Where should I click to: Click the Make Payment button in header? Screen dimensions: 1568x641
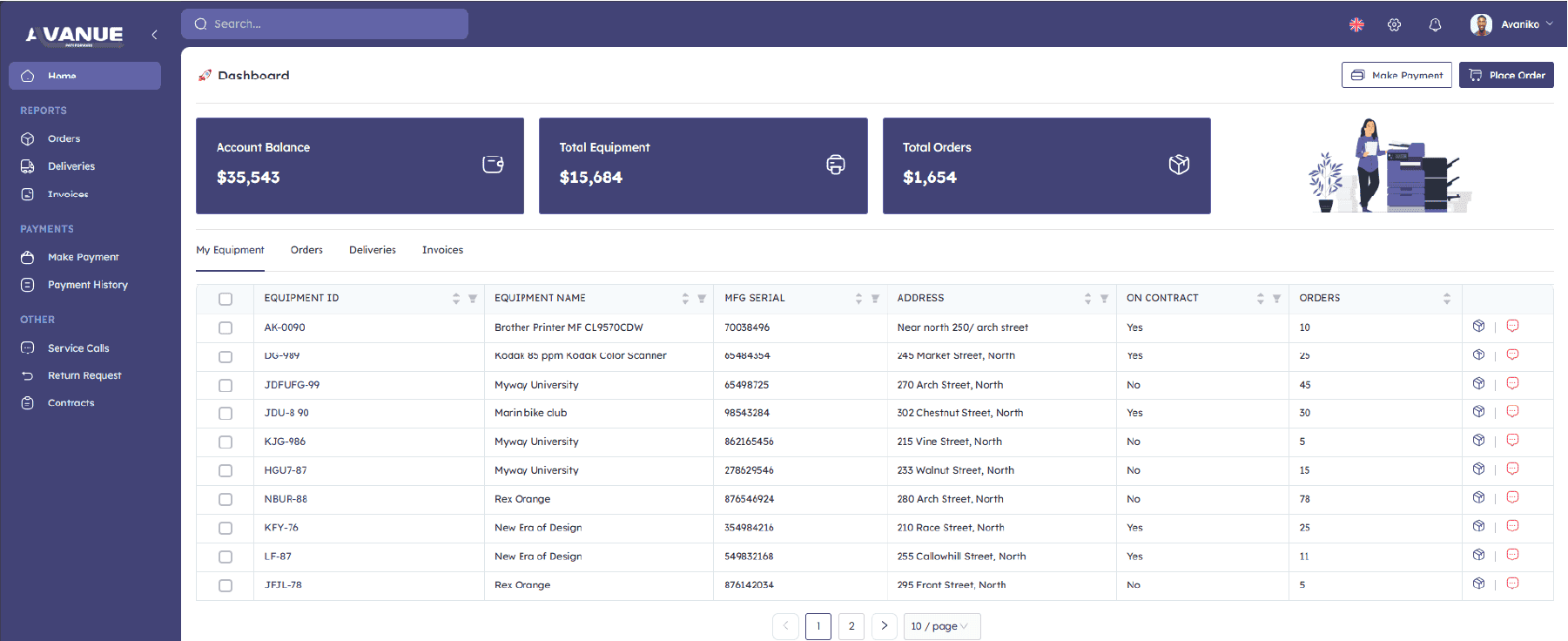[1396, 75]
